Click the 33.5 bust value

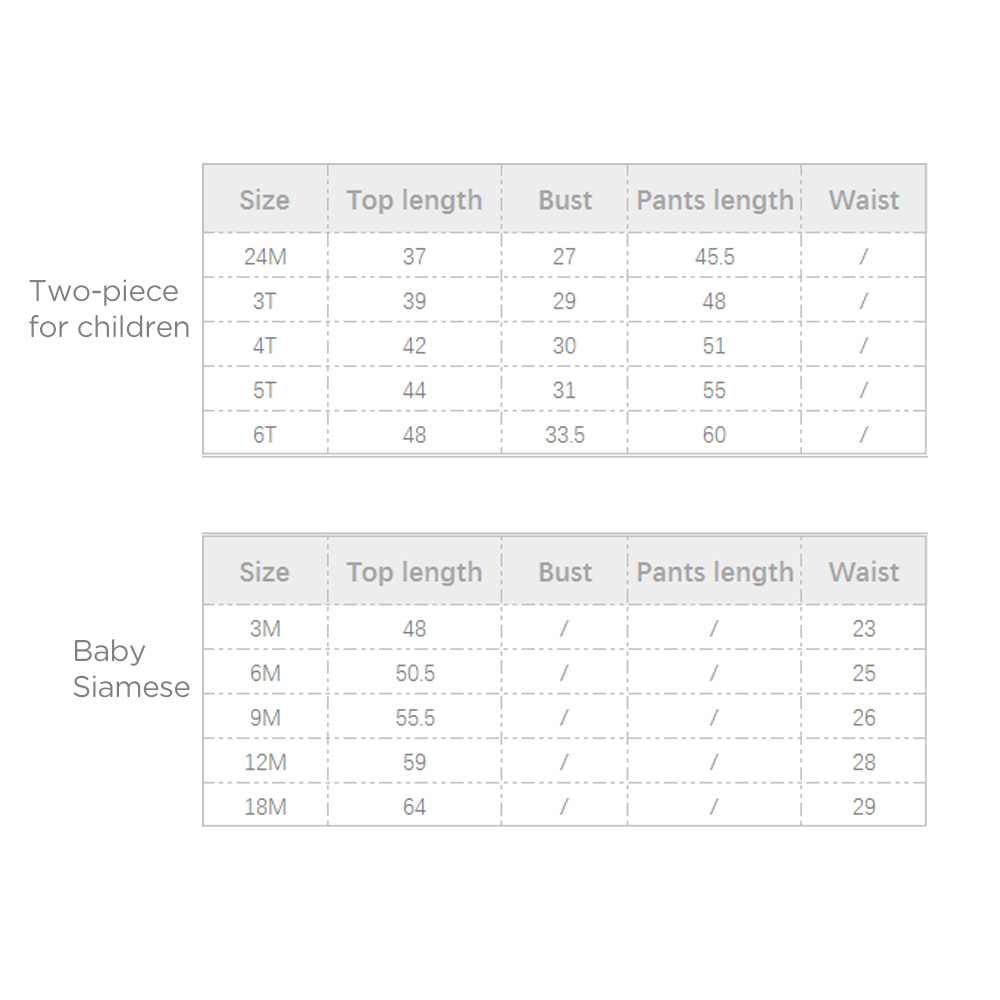tap(564, 435)
